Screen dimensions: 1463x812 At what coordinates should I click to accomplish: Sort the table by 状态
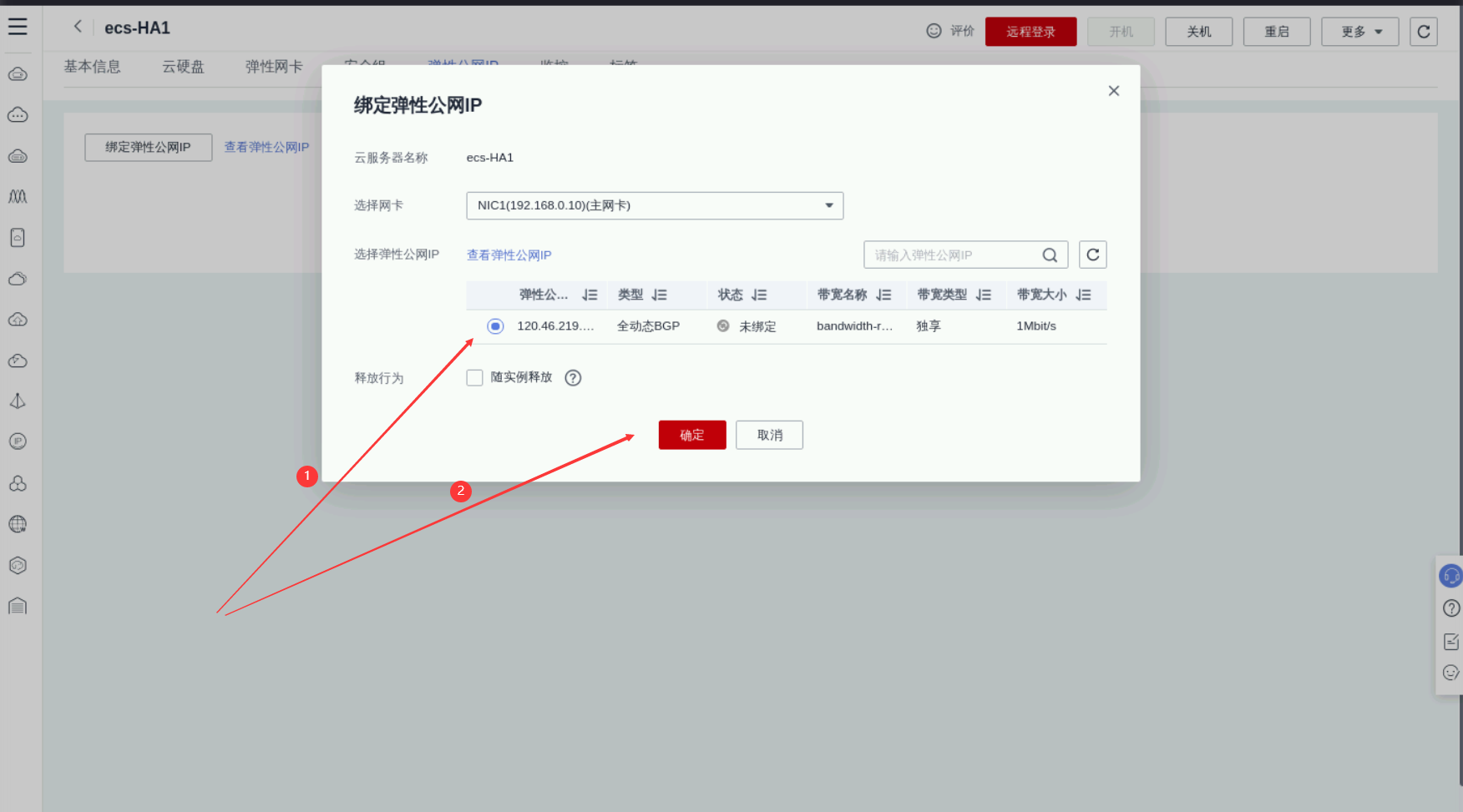pos(759,295)
